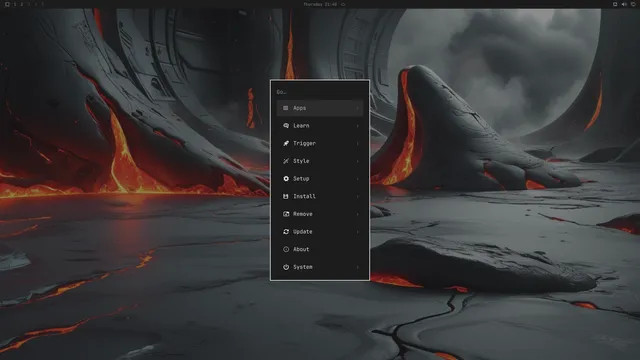Select the Setup menu entry
640x360 pixels.
[x=320, y=178]
